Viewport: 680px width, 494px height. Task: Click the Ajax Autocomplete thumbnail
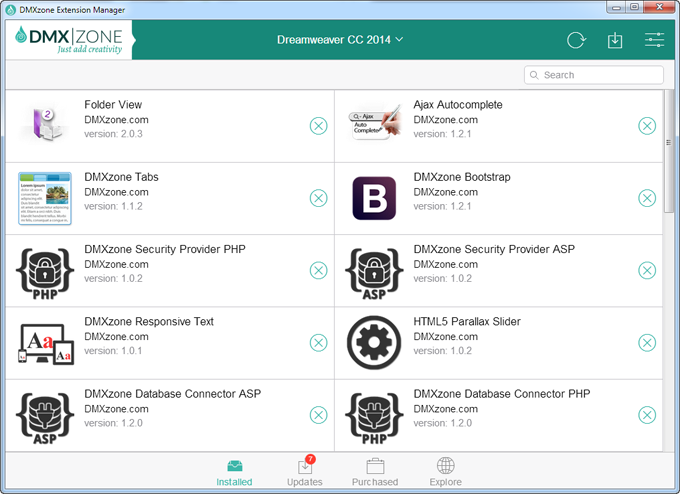coord(375,123)
